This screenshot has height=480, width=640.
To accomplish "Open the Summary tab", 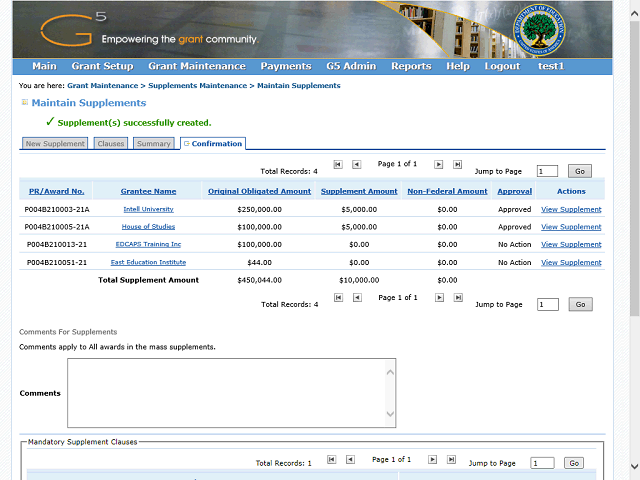I will tap(153, 144).
